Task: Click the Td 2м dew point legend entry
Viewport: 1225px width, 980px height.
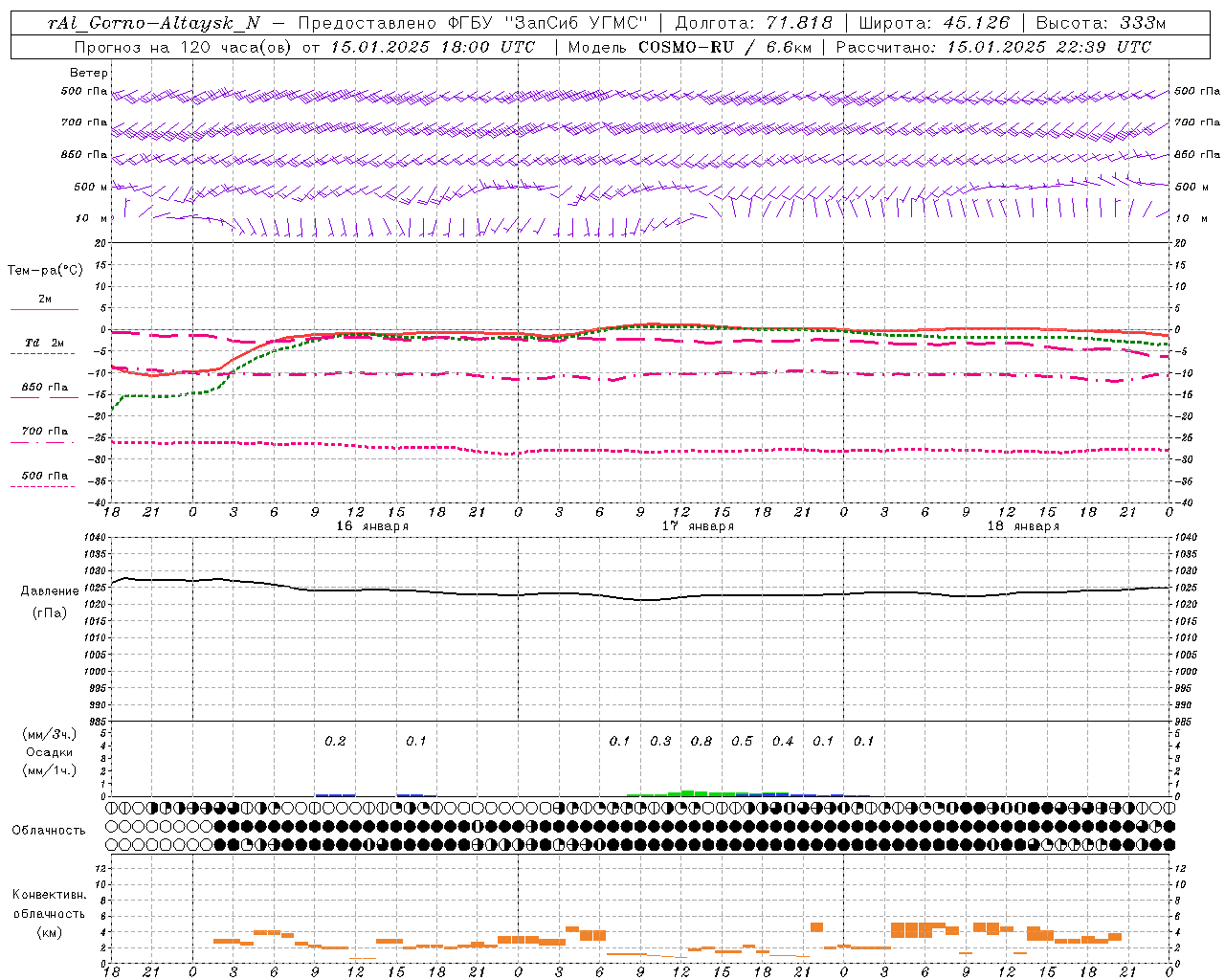Action: click(x=45, y=343)
